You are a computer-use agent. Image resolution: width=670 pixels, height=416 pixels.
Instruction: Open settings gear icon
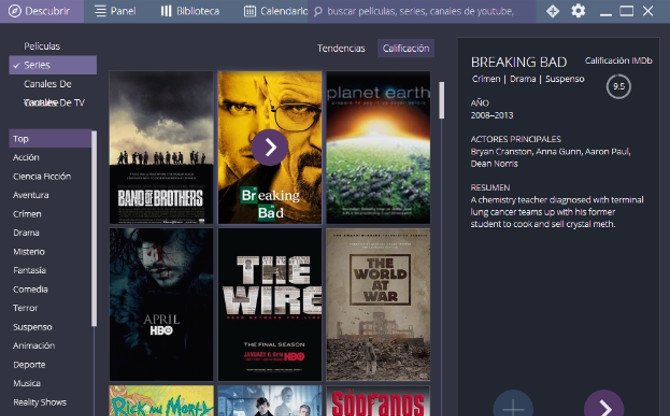pos(578,11)
